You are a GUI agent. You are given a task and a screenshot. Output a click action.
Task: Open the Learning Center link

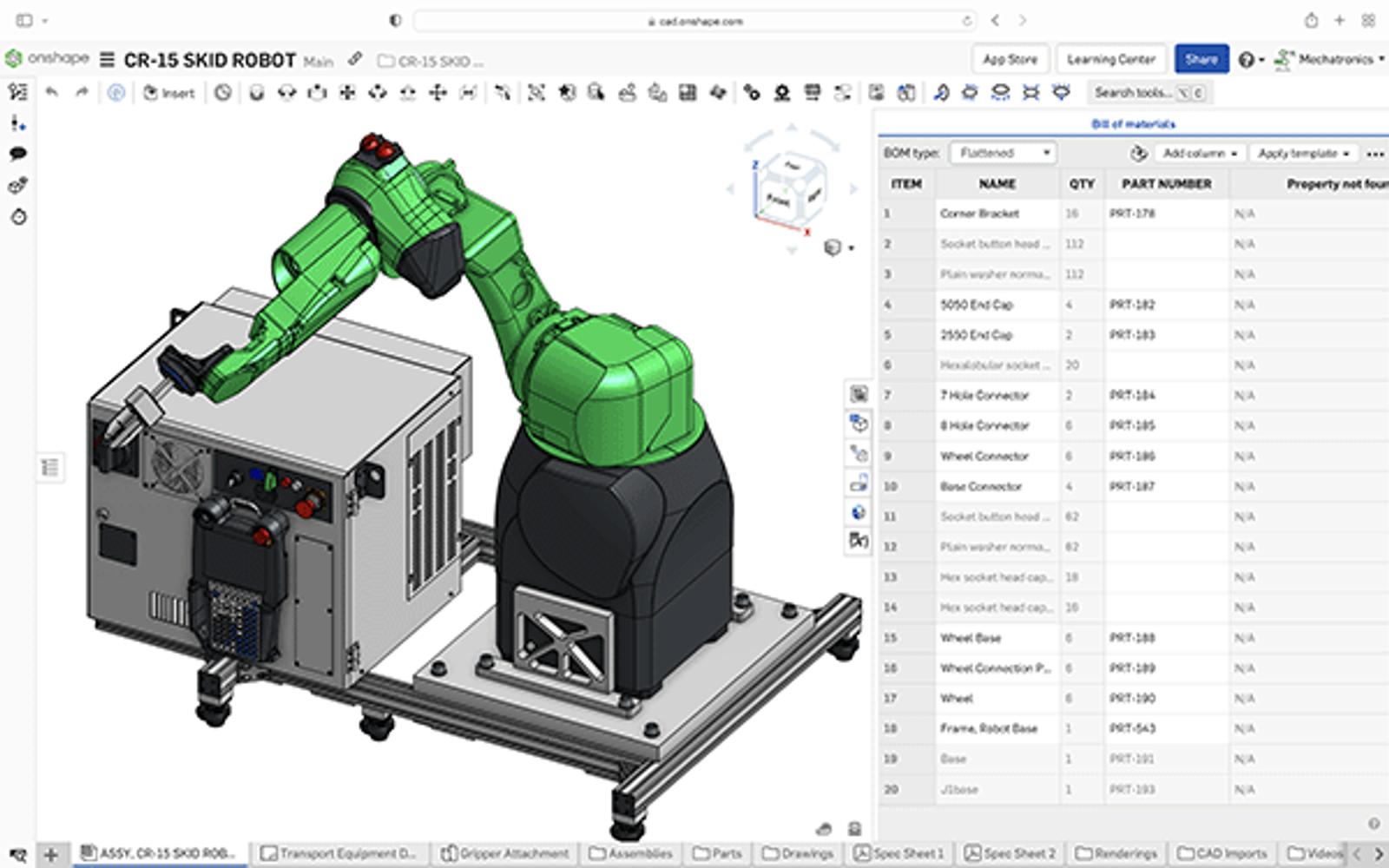(1110, 60)
